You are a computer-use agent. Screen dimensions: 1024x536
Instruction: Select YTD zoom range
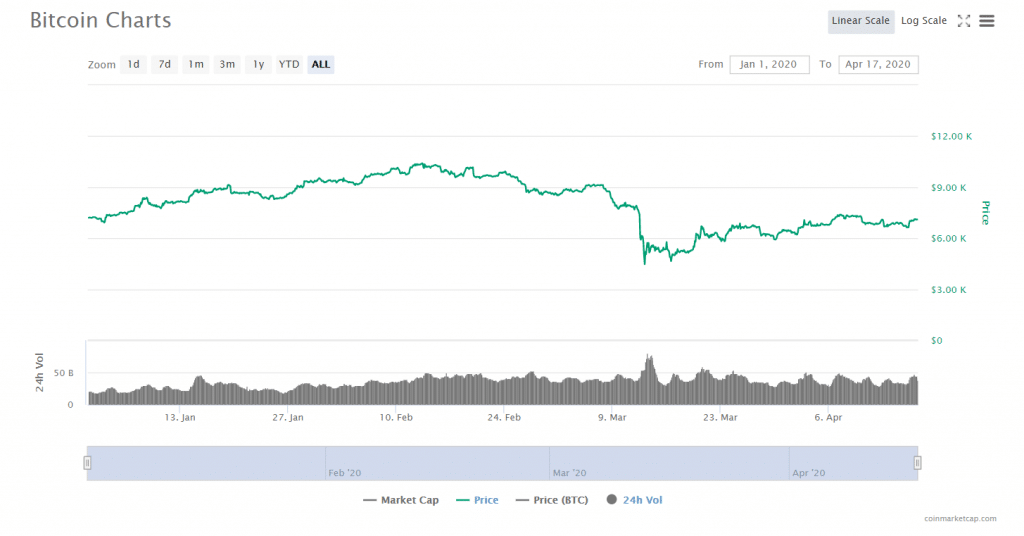(289, 65)
